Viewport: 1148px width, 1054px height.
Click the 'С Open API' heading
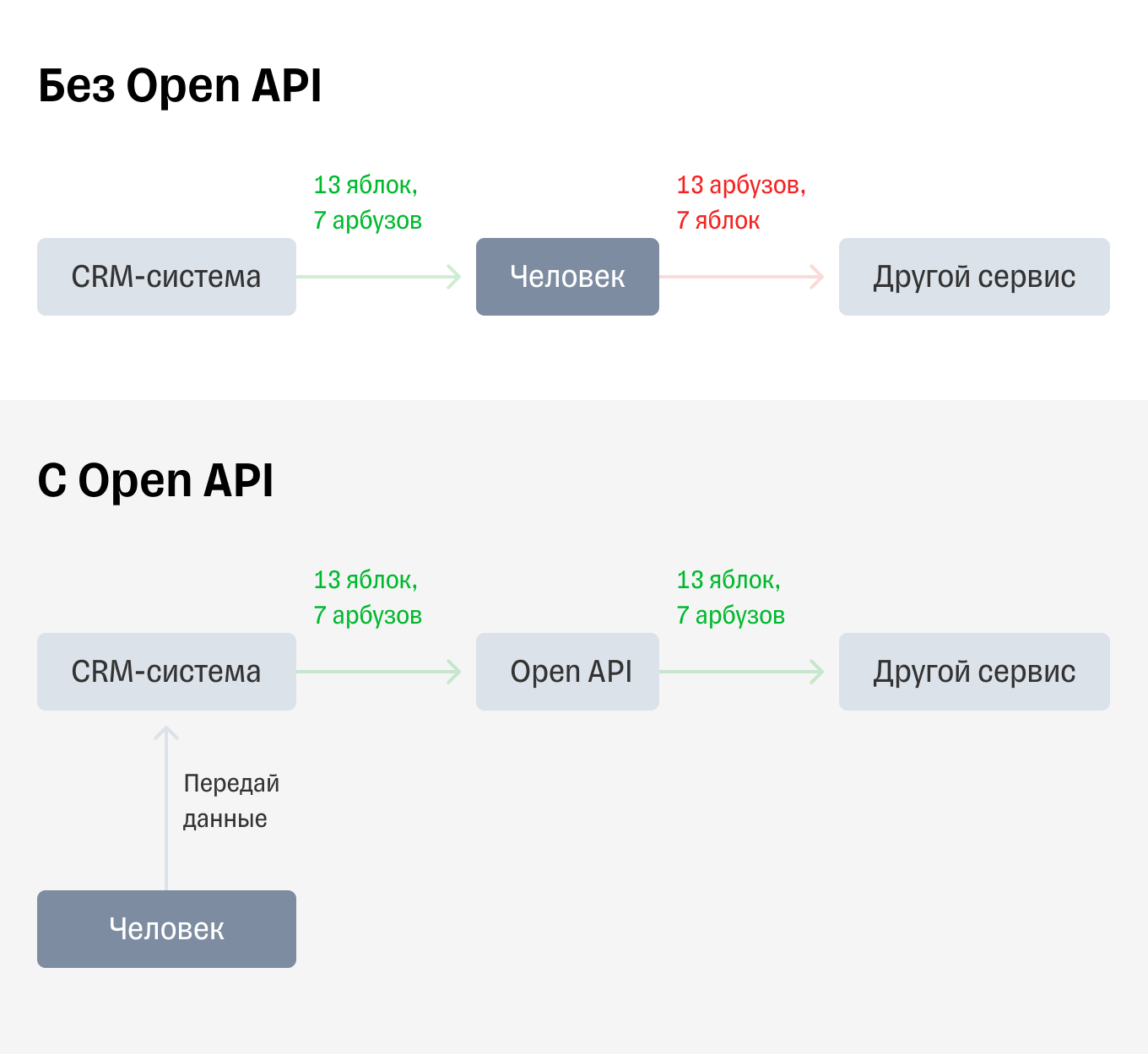click(155, 481)
